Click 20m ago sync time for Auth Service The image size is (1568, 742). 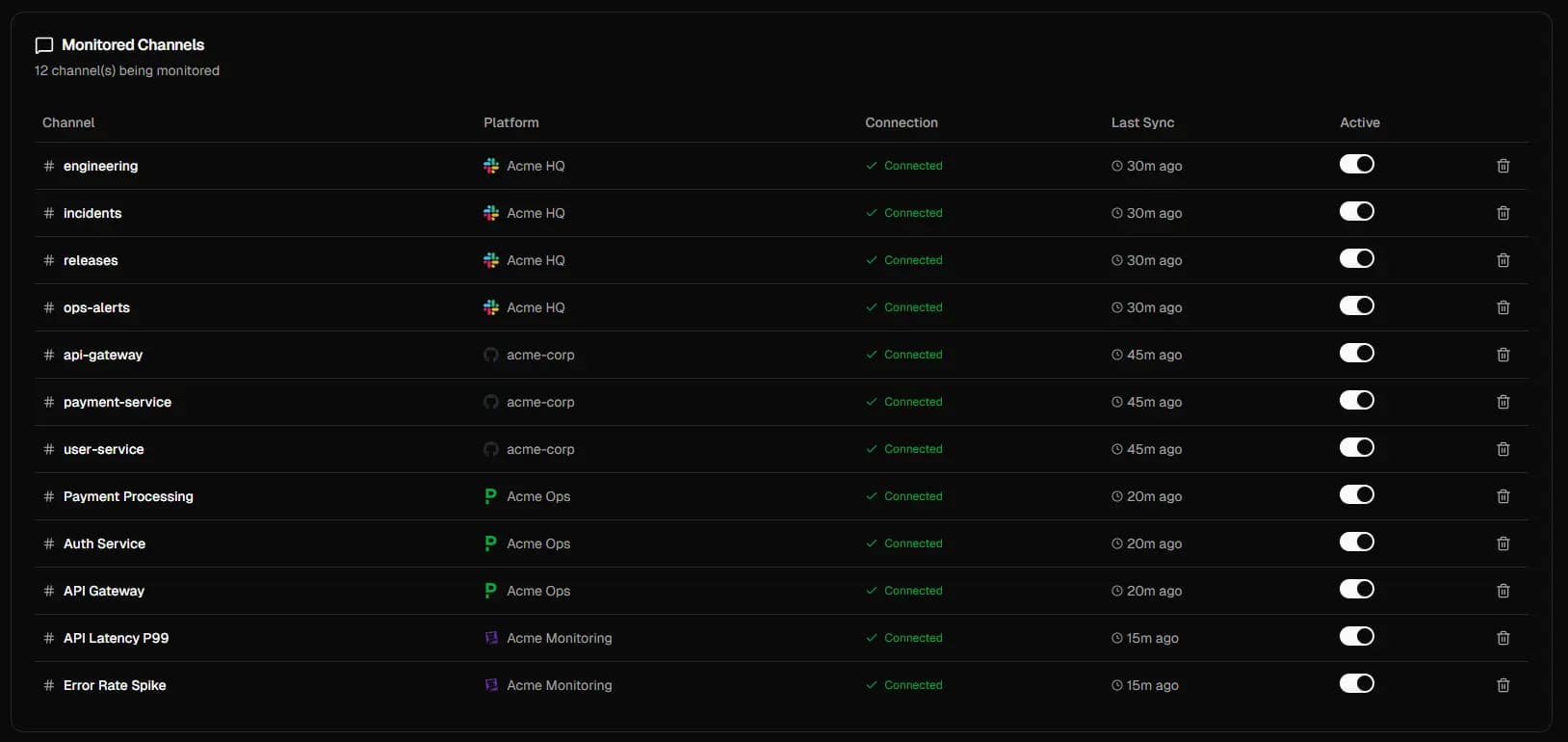pyautogui.click(x=1147, y=543)
